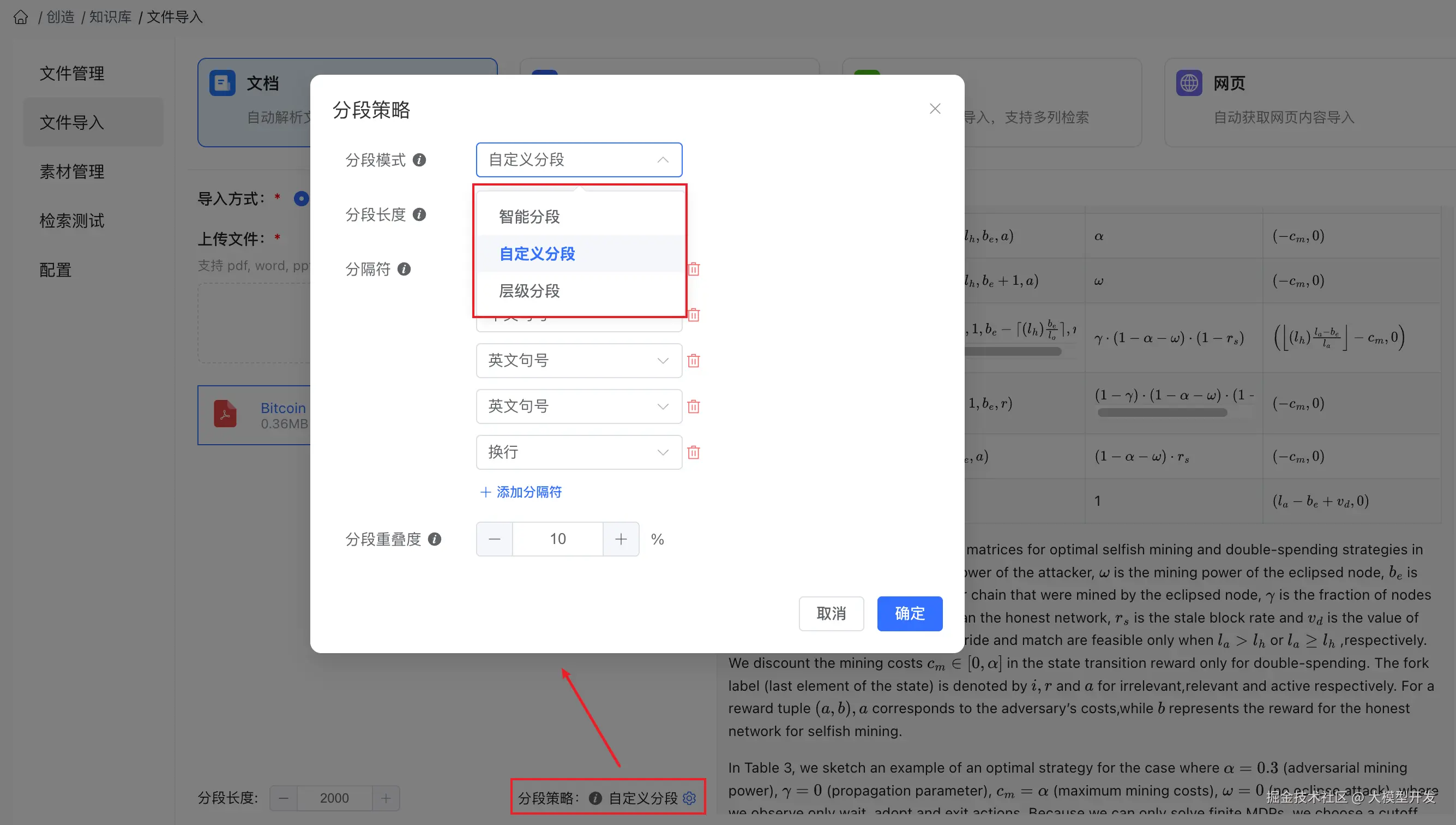Click the info icon next to 分段模式

pos(419,160)
